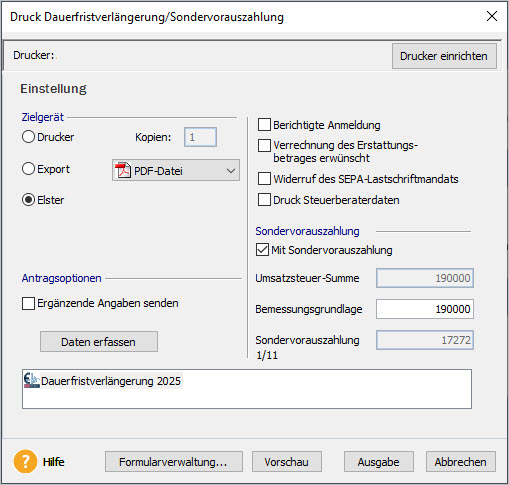Screen dimensions: 509x485
Task: Click the Vorschau button
Action: tap(287, 462)
